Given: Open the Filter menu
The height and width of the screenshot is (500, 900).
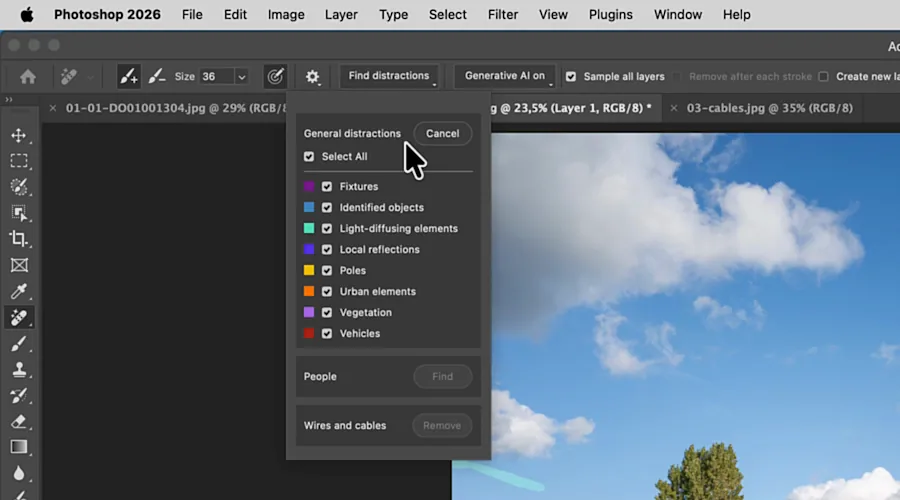Looking at the screenshot, I should [x=503, y=15].
